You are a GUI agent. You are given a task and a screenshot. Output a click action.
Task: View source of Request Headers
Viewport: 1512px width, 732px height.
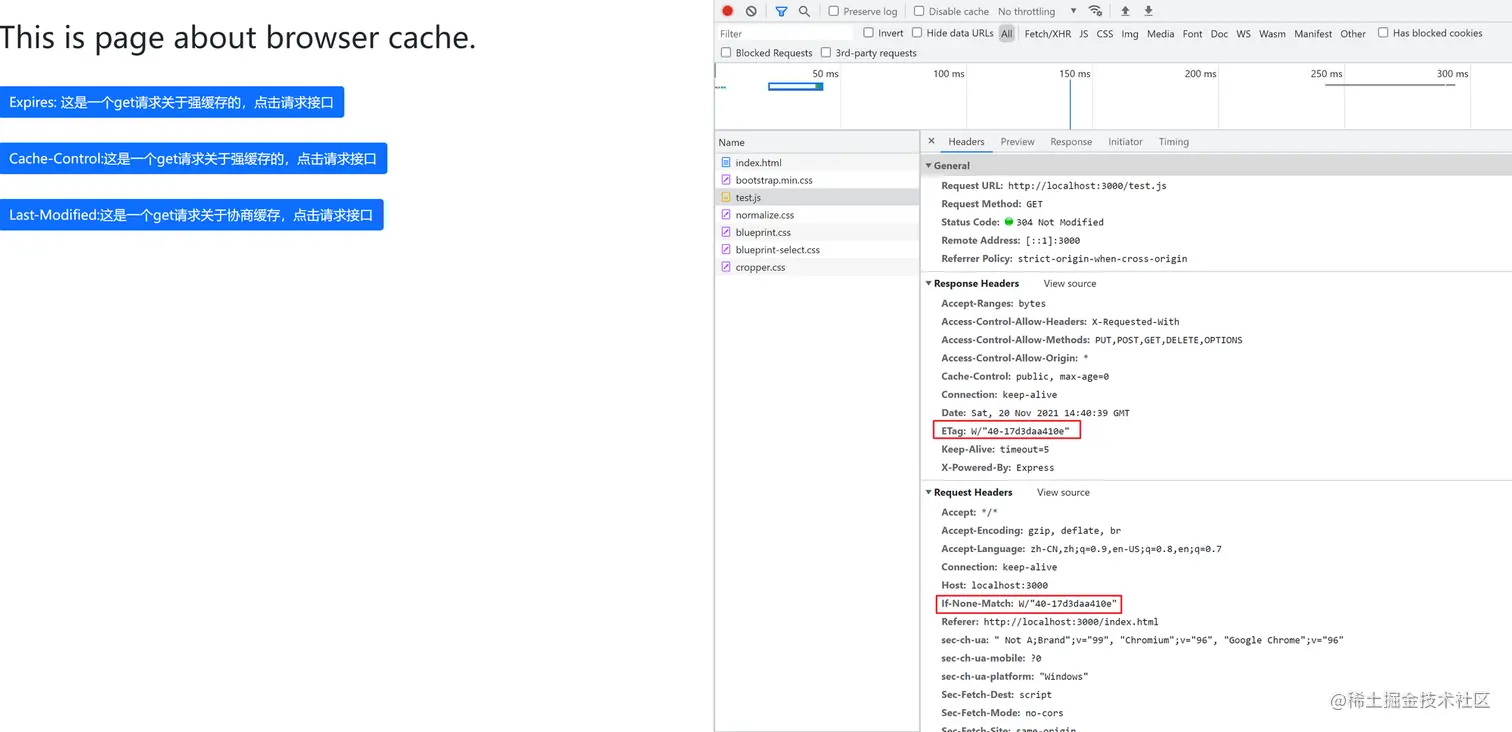click(x=1063, y=493)
